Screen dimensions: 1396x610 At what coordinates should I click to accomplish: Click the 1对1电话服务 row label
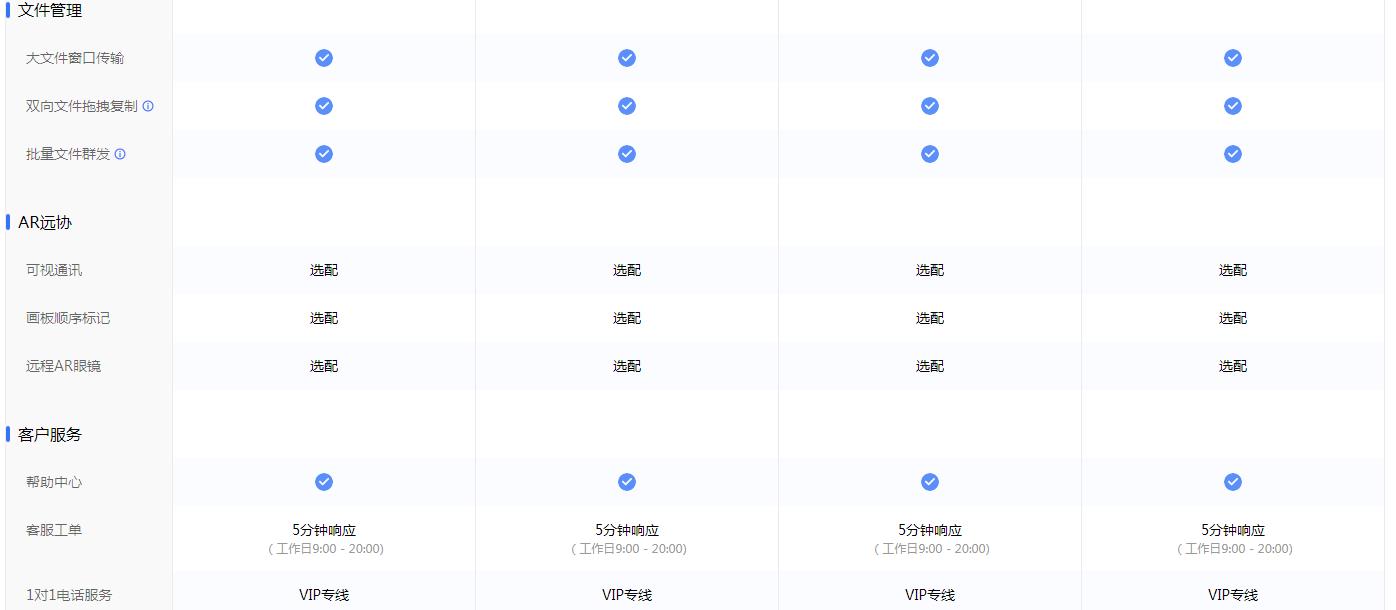coord(69,595)
